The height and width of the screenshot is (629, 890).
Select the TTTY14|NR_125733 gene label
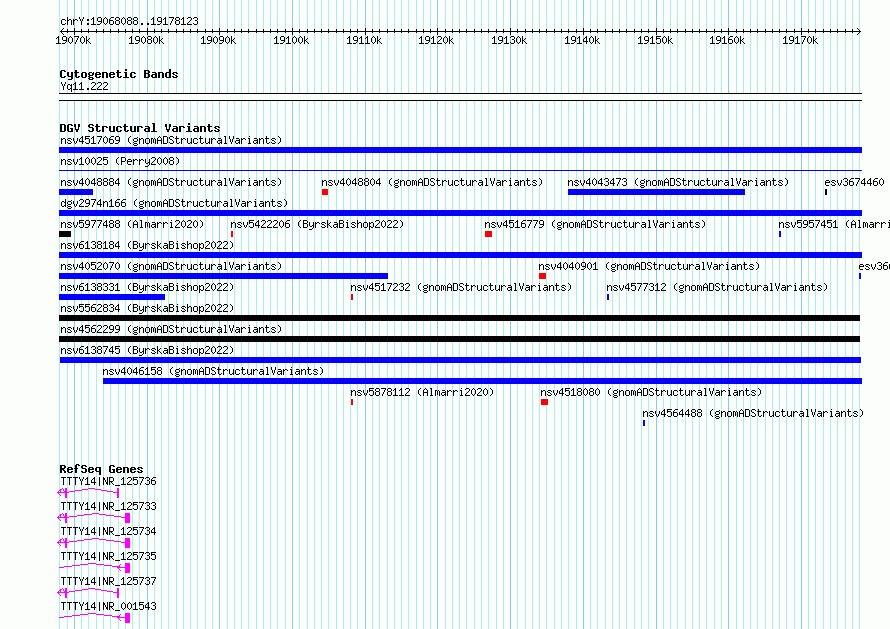coord(108,506)
